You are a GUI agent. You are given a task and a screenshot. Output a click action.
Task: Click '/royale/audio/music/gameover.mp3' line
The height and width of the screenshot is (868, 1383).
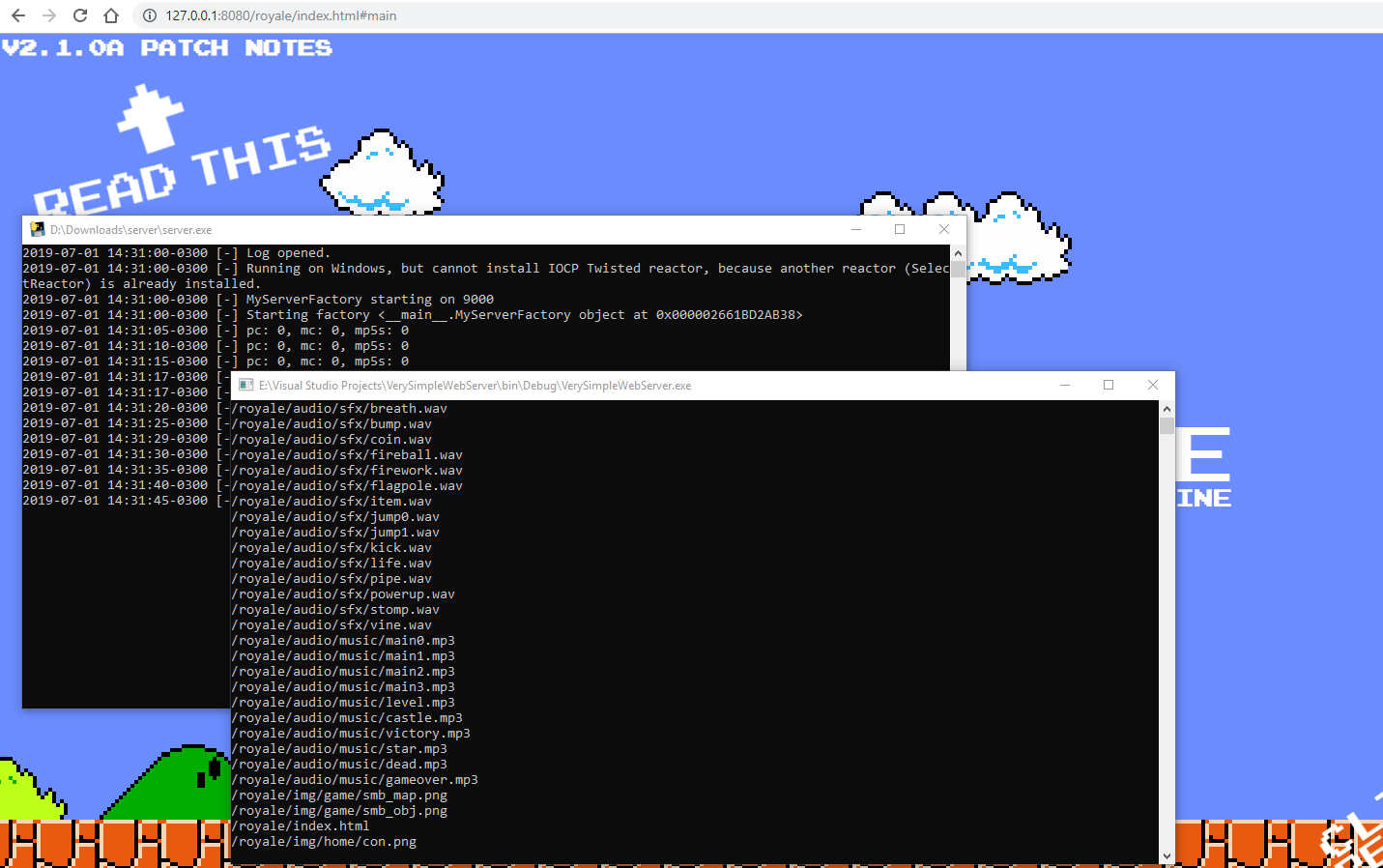355,780
